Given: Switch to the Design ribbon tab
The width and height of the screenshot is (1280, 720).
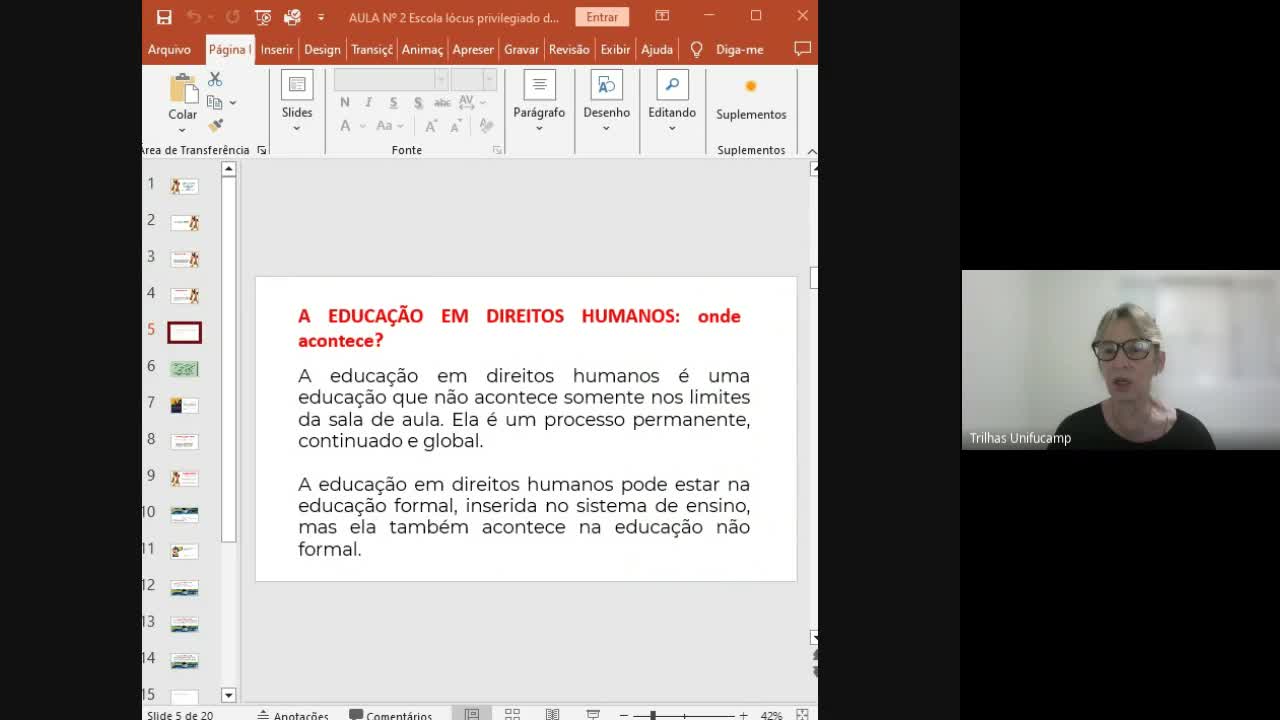Looking at the screenshot, I should pos(322,49).
